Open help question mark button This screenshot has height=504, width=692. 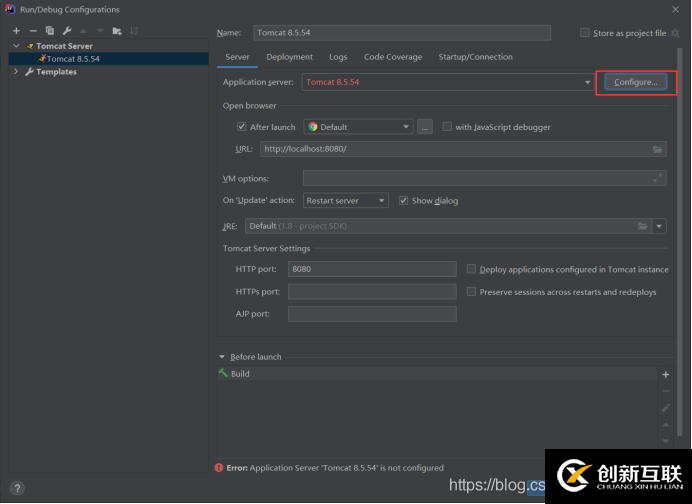[x=17, y=488]
